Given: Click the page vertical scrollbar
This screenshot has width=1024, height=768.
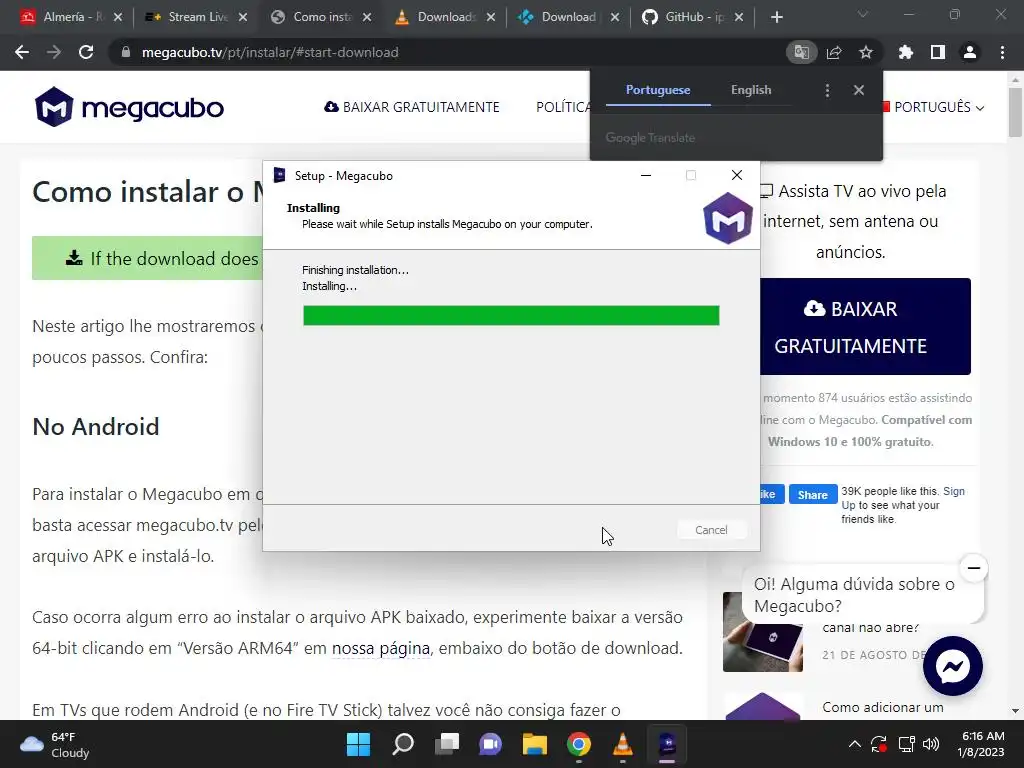Looking at the screenshot, I should pos(1015,111).
